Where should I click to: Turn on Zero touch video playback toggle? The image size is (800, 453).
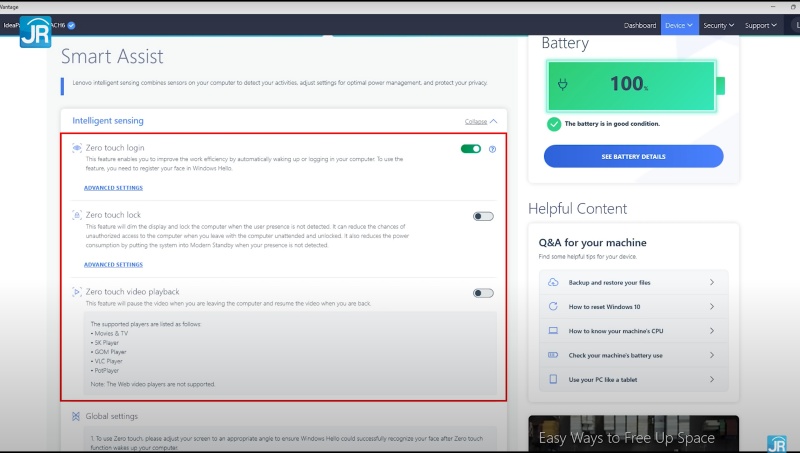[x=483, y=293]
